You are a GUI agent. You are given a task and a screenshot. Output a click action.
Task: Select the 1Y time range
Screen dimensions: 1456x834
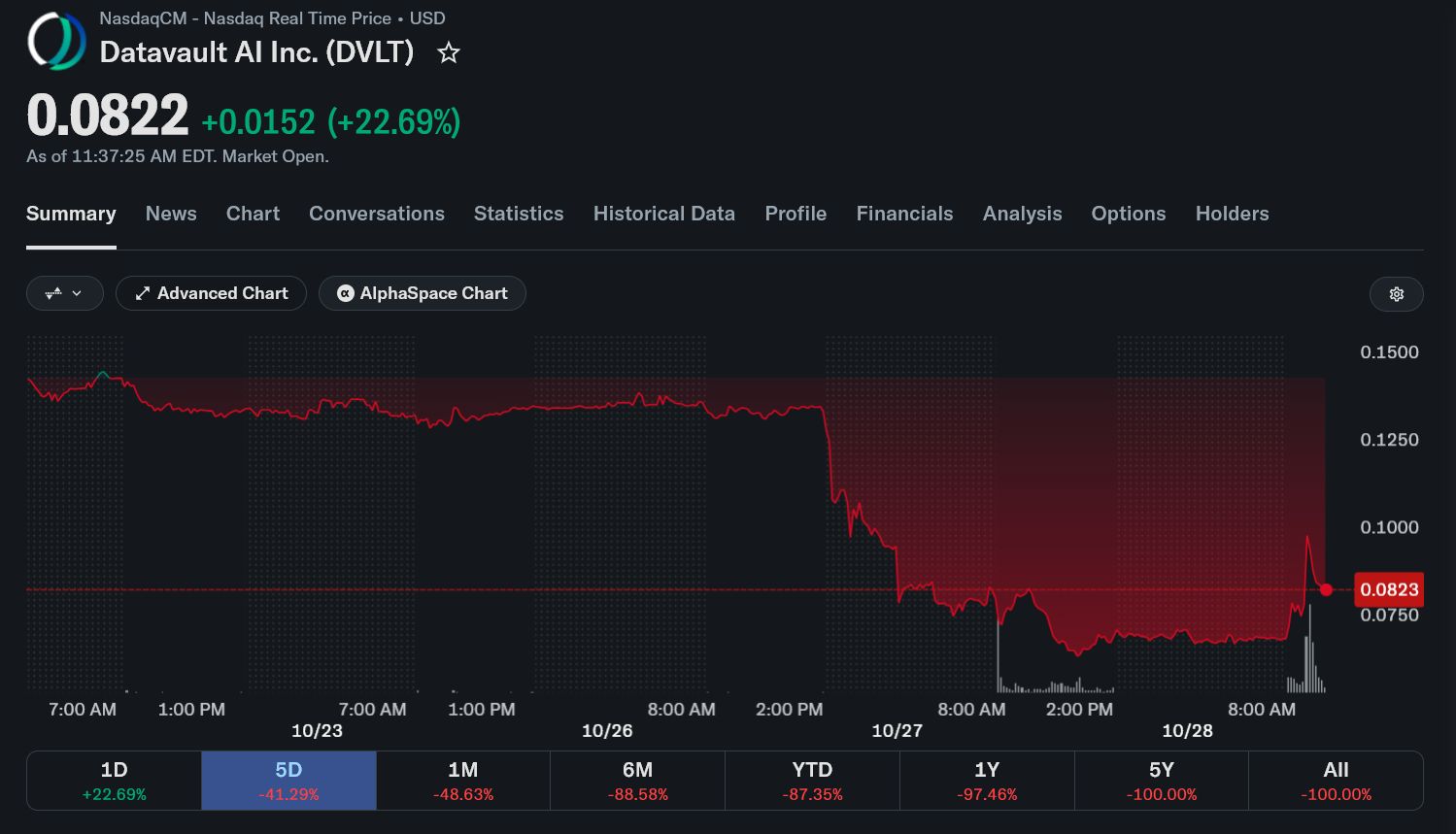coord(987,781)
